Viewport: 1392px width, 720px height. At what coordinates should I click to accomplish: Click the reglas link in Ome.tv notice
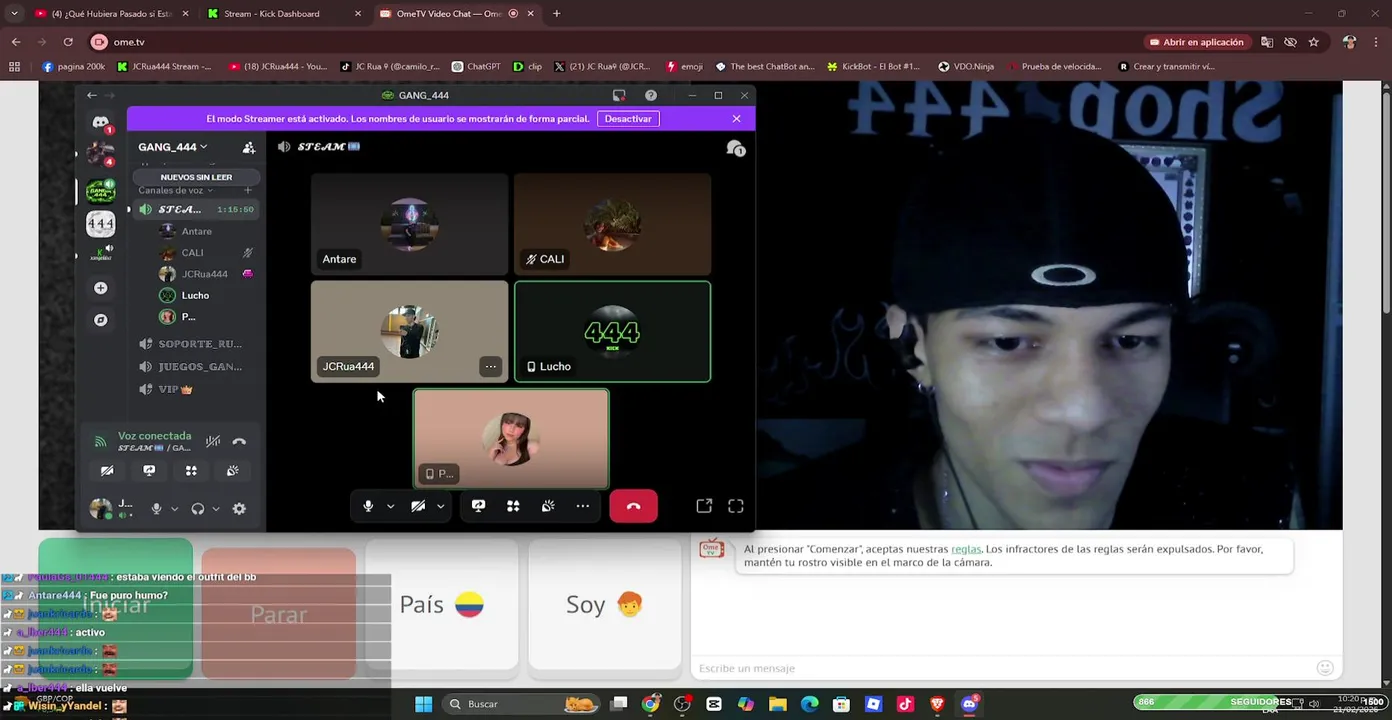pos(966,549)
